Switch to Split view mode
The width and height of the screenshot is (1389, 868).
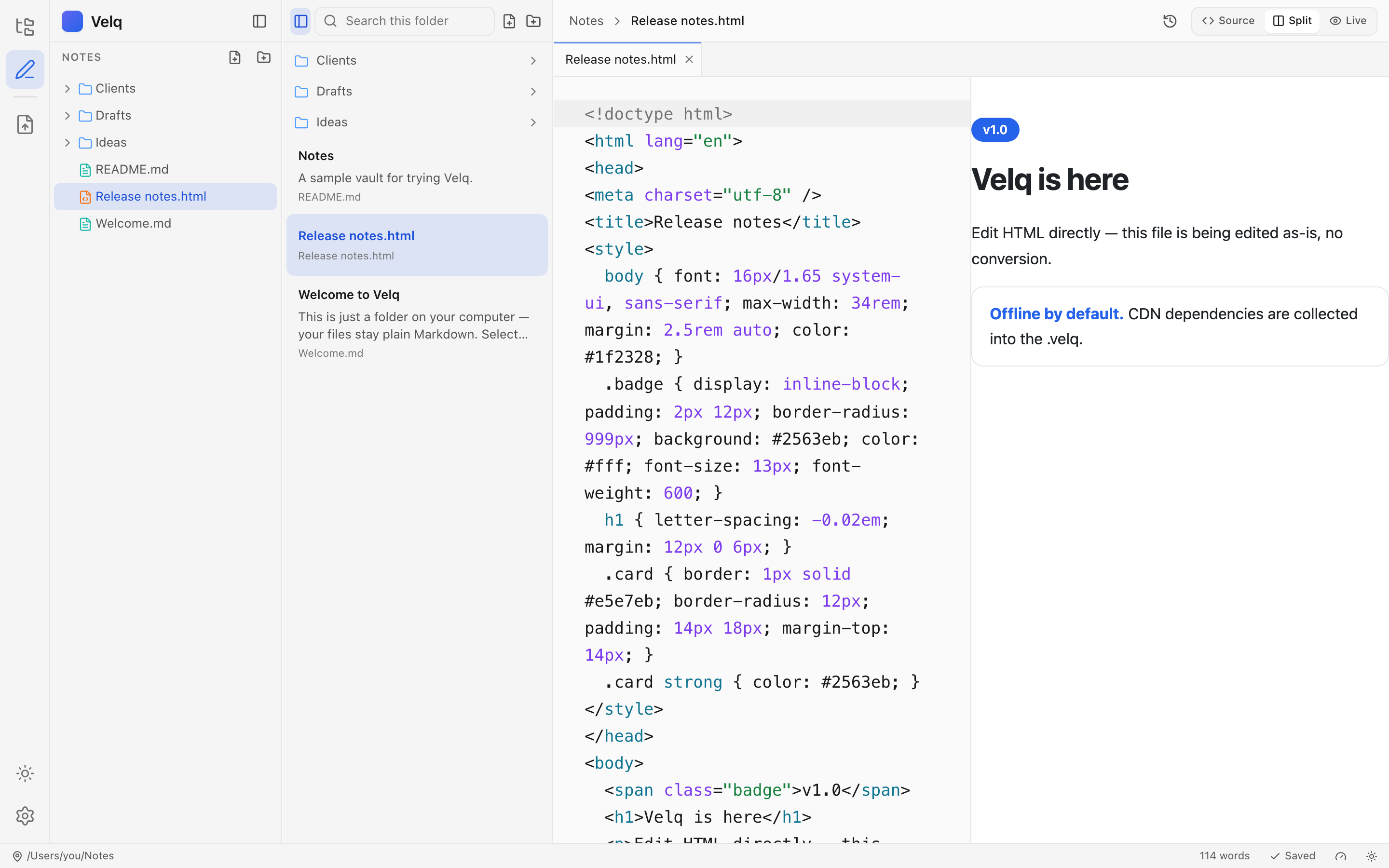pos(1292,21)
